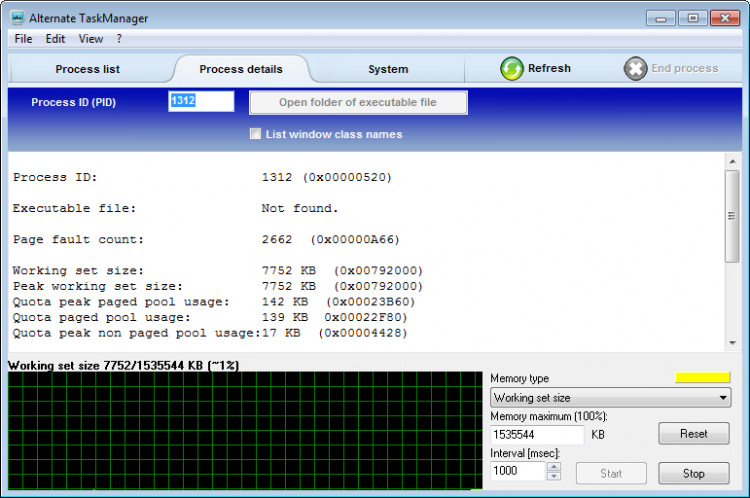Open the ? help menu
The image size is (750, 498).
pos(119,39)
